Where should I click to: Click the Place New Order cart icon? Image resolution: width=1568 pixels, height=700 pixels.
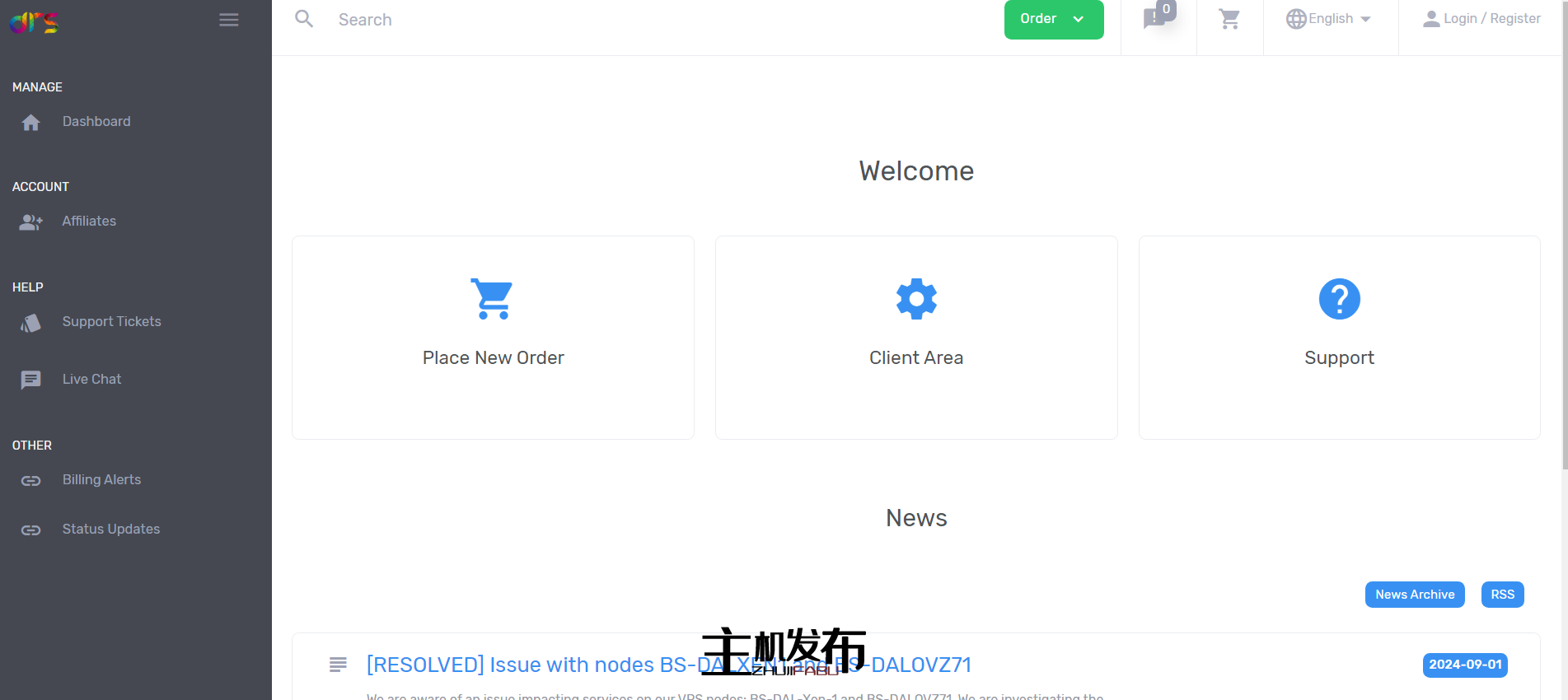(x=493, y=298)
